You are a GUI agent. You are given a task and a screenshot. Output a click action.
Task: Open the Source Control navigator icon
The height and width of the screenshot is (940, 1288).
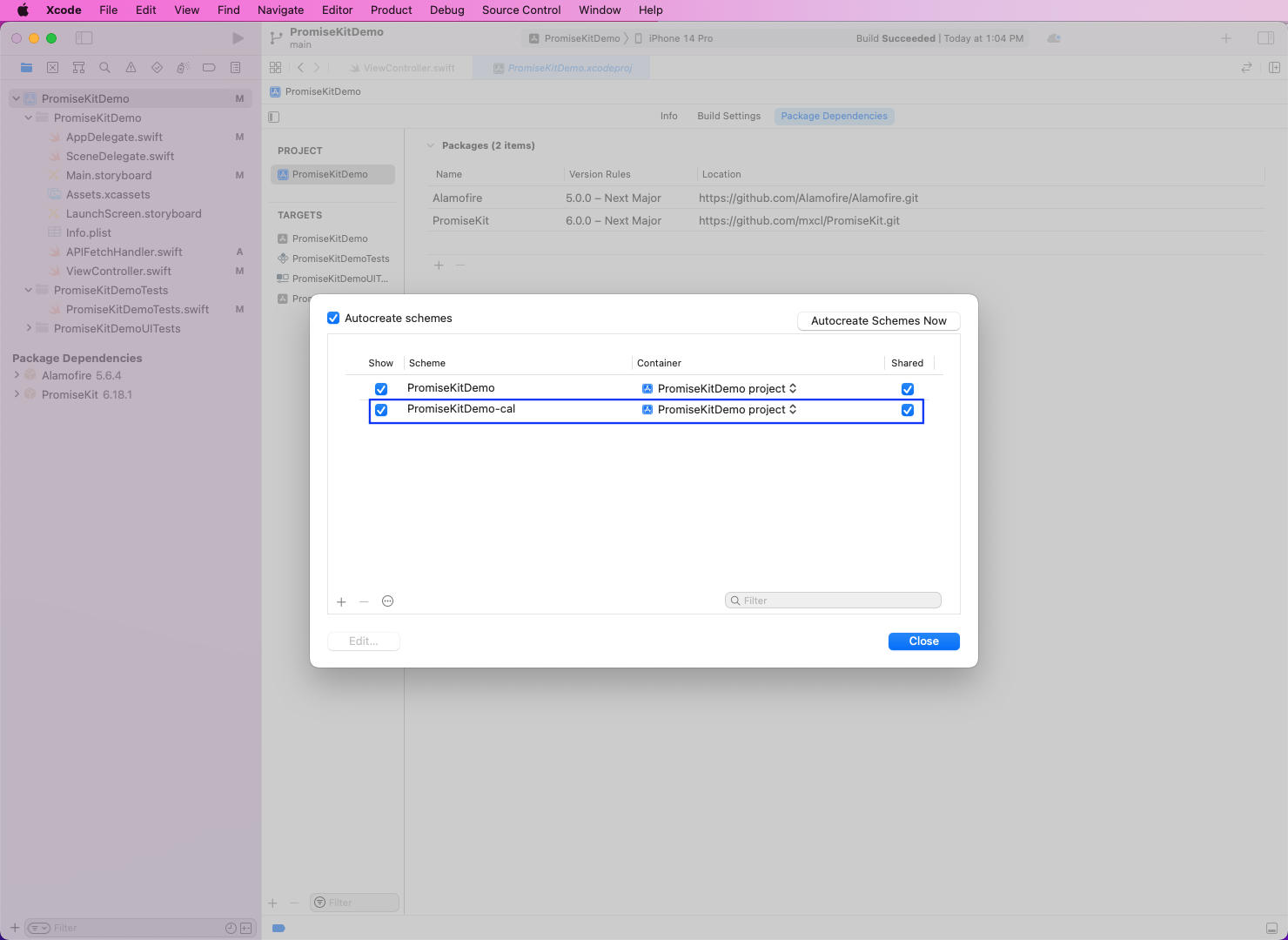(x=52, y=67)
